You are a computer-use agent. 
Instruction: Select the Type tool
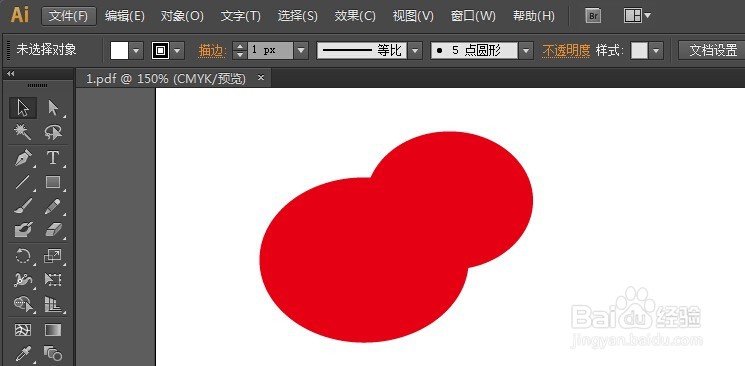[x=53, y=157]
